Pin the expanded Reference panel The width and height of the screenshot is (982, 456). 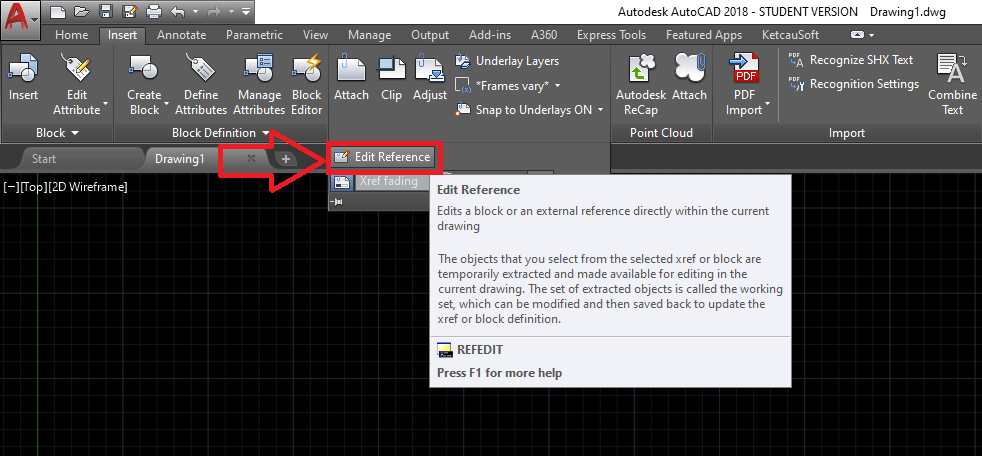[x=336, y=202]
